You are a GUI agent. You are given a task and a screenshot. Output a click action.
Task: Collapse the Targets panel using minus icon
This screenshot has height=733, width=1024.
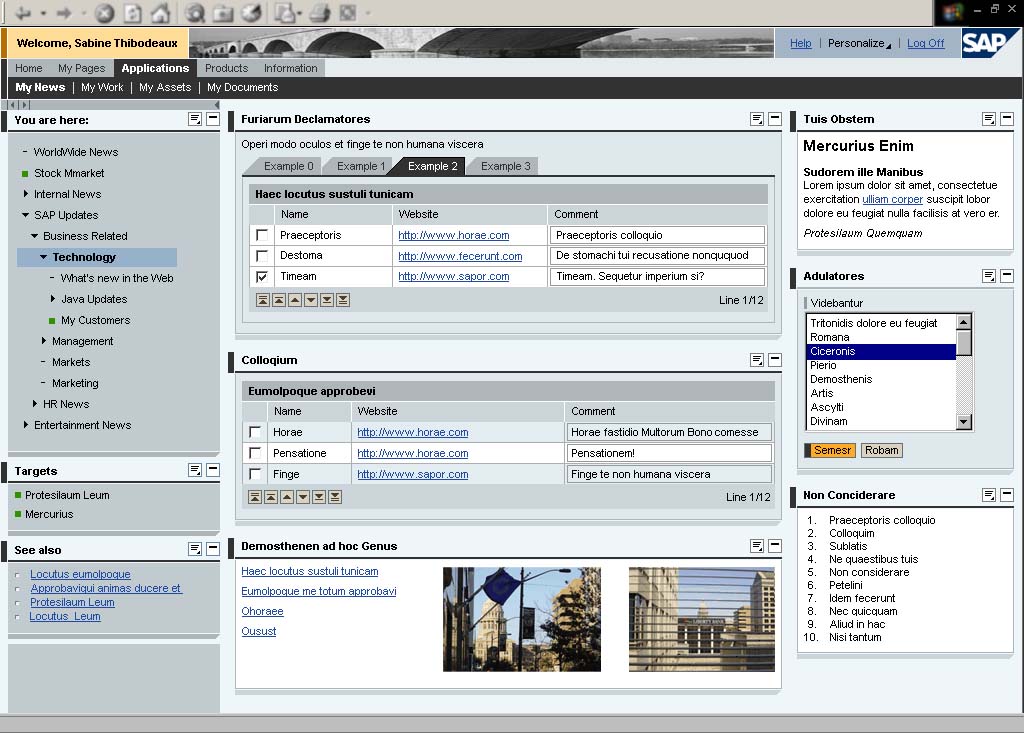tap(213, 470)
